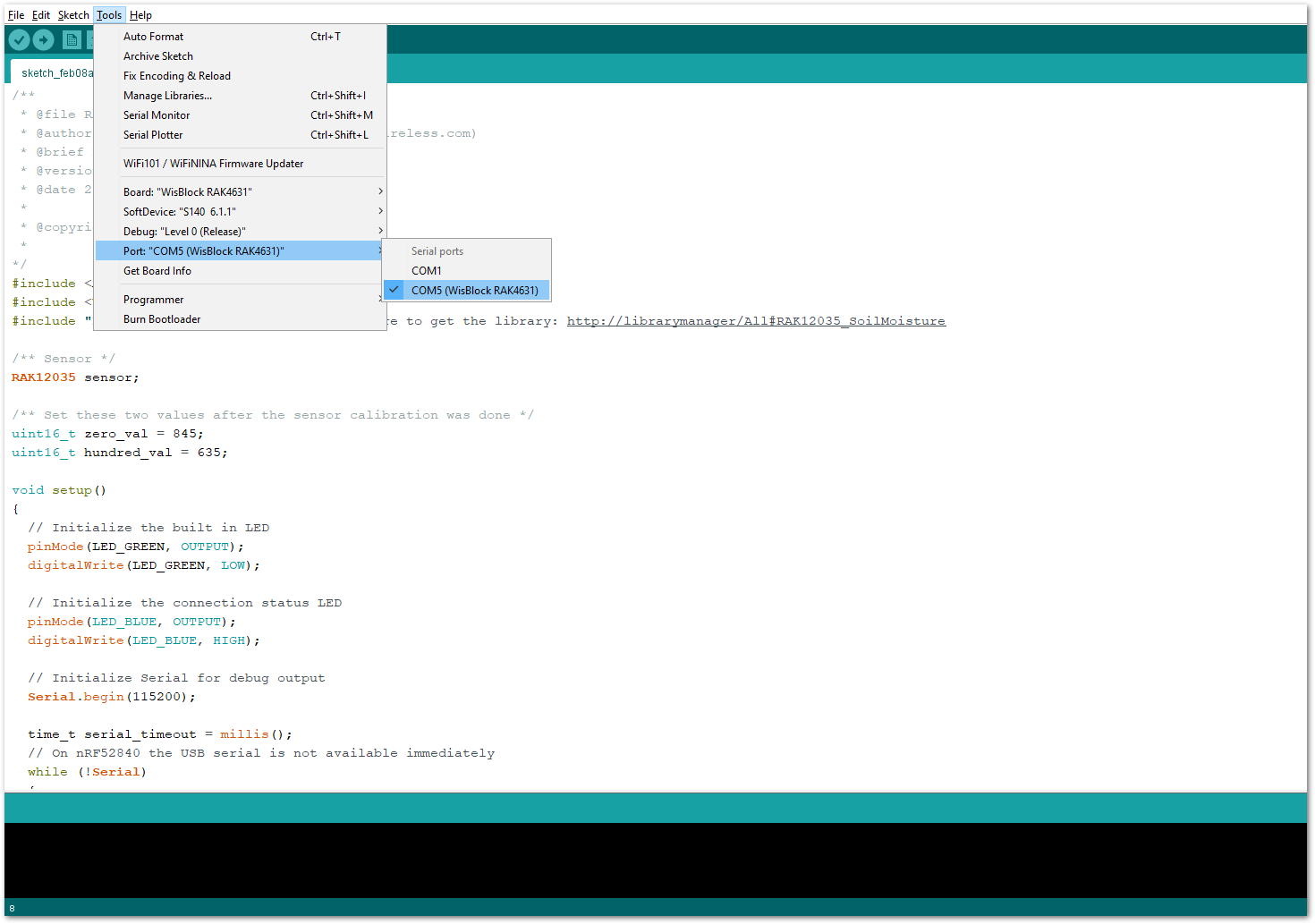Click the Upload arrow toolbar icon

(43, 40)
